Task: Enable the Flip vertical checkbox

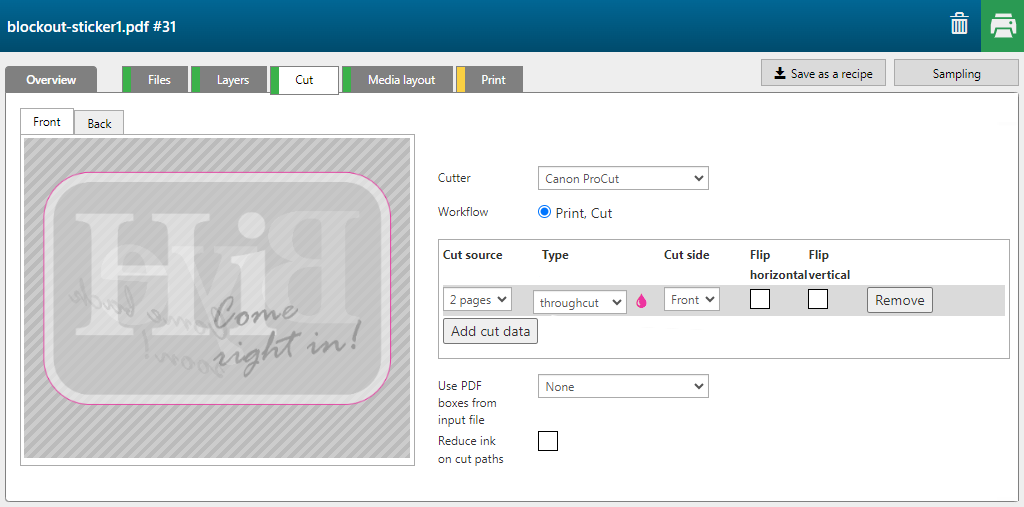Action: pos(818,299)
